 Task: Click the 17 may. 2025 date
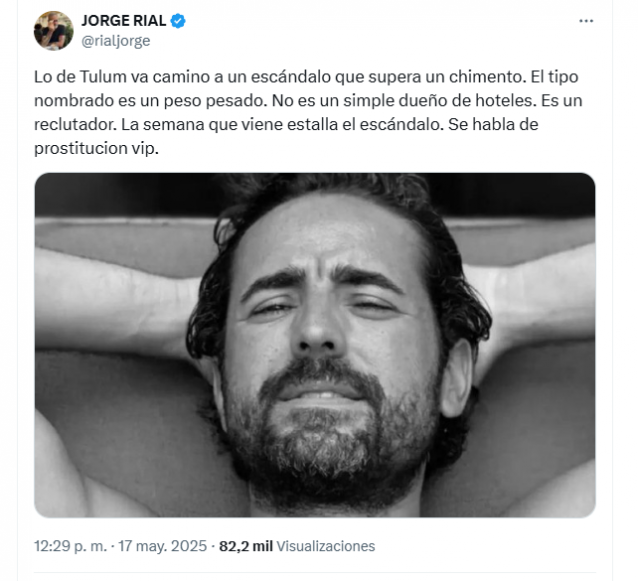click(162, 546)
